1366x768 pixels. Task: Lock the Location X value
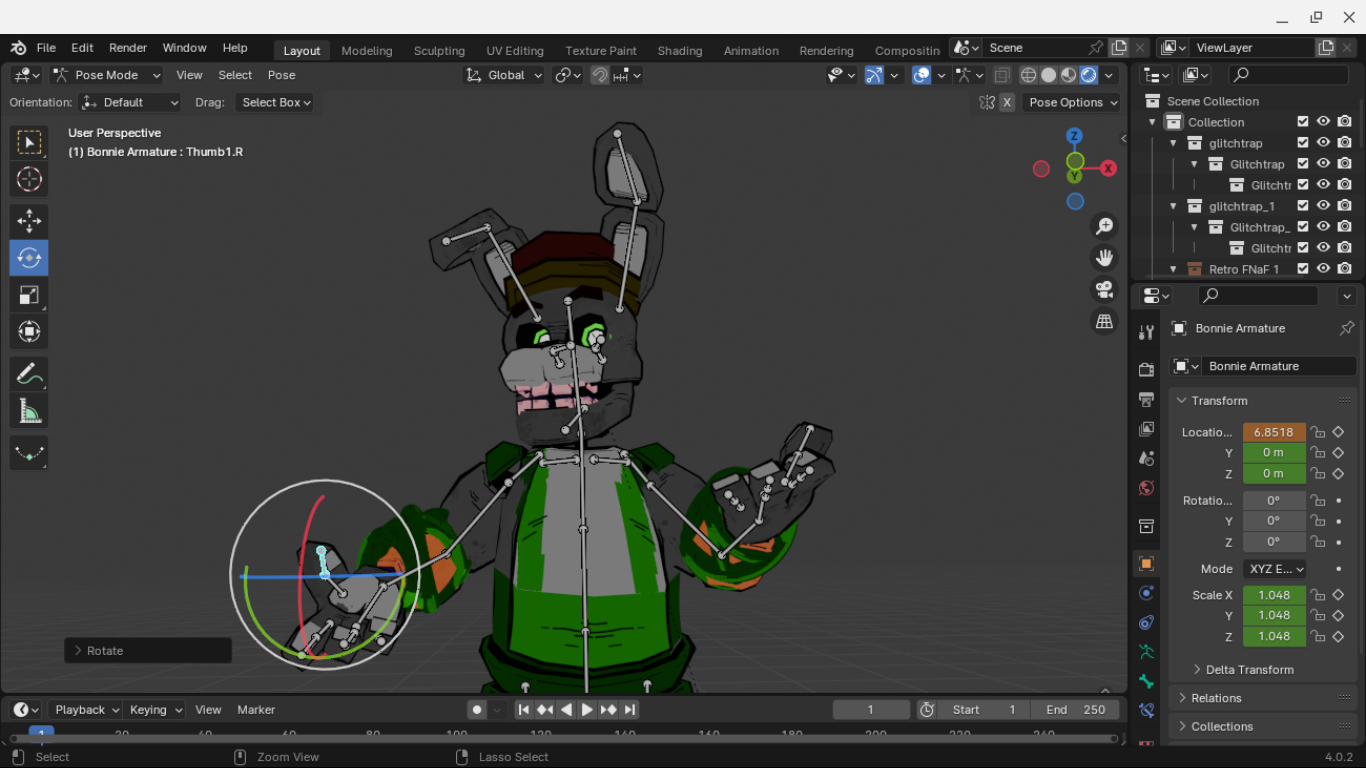(x=1318, y=433)
